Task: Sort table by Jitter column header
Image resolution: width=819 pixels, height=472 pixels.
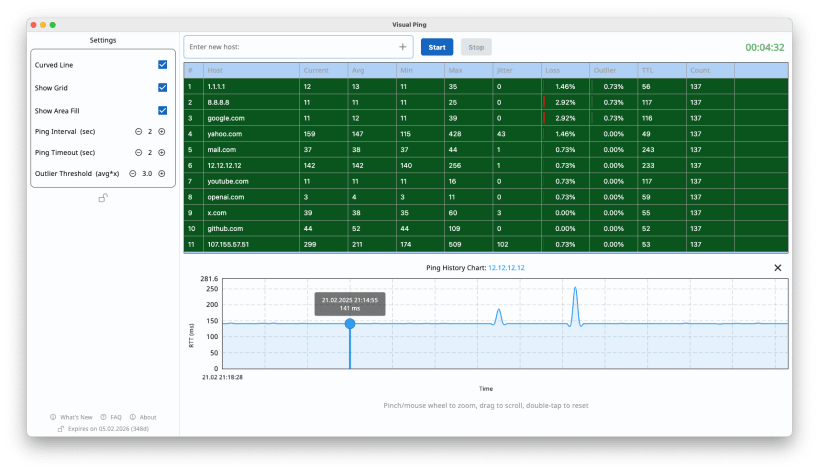Action: [x=505, y=70]
